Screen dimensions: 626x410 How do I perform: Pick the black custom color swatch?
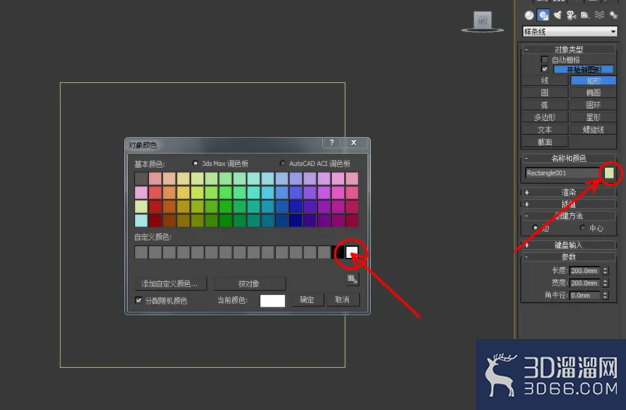click(x=338, y=252)
